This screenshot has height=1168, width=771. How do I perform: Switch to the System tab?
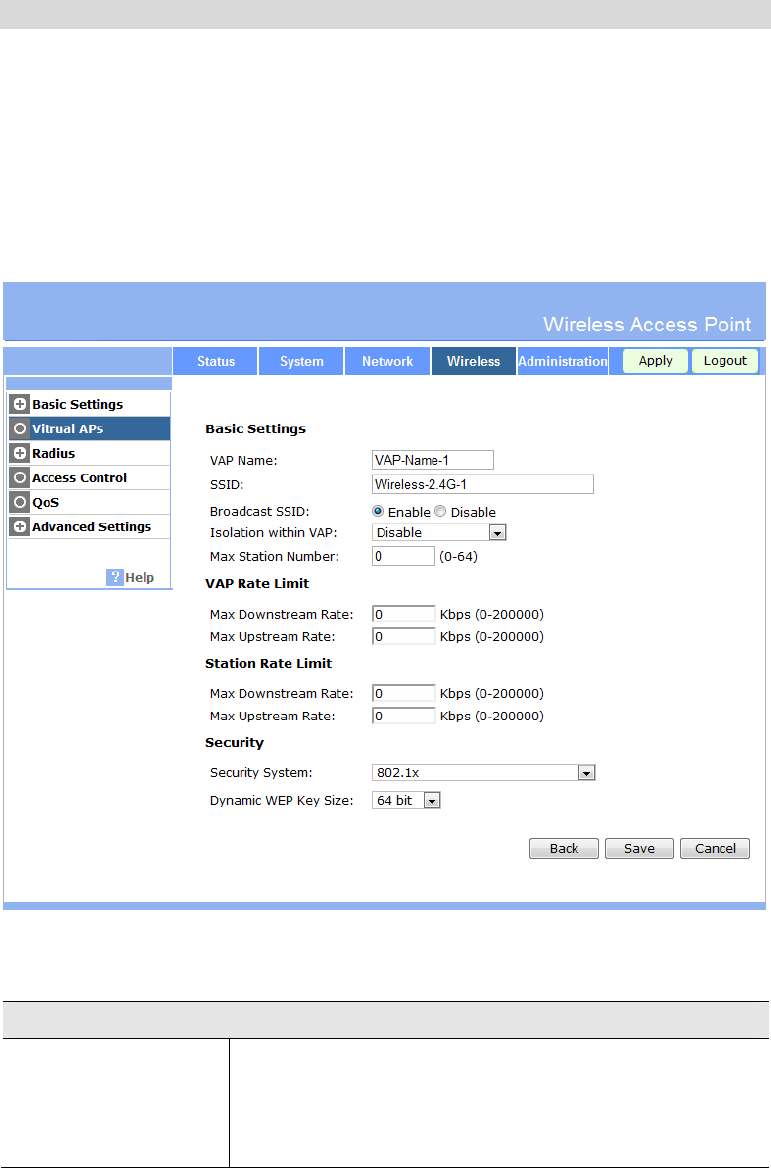coord(302,361)
